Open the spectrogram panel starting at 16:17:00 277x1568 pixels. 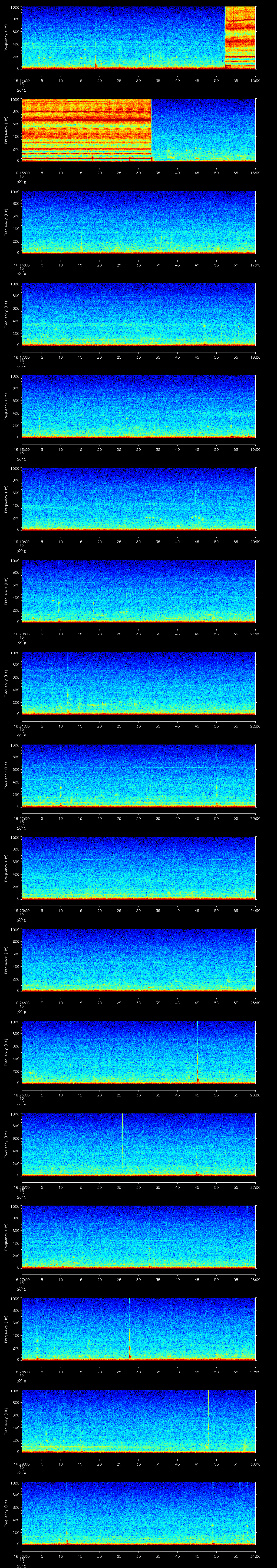tap(138, 314)
